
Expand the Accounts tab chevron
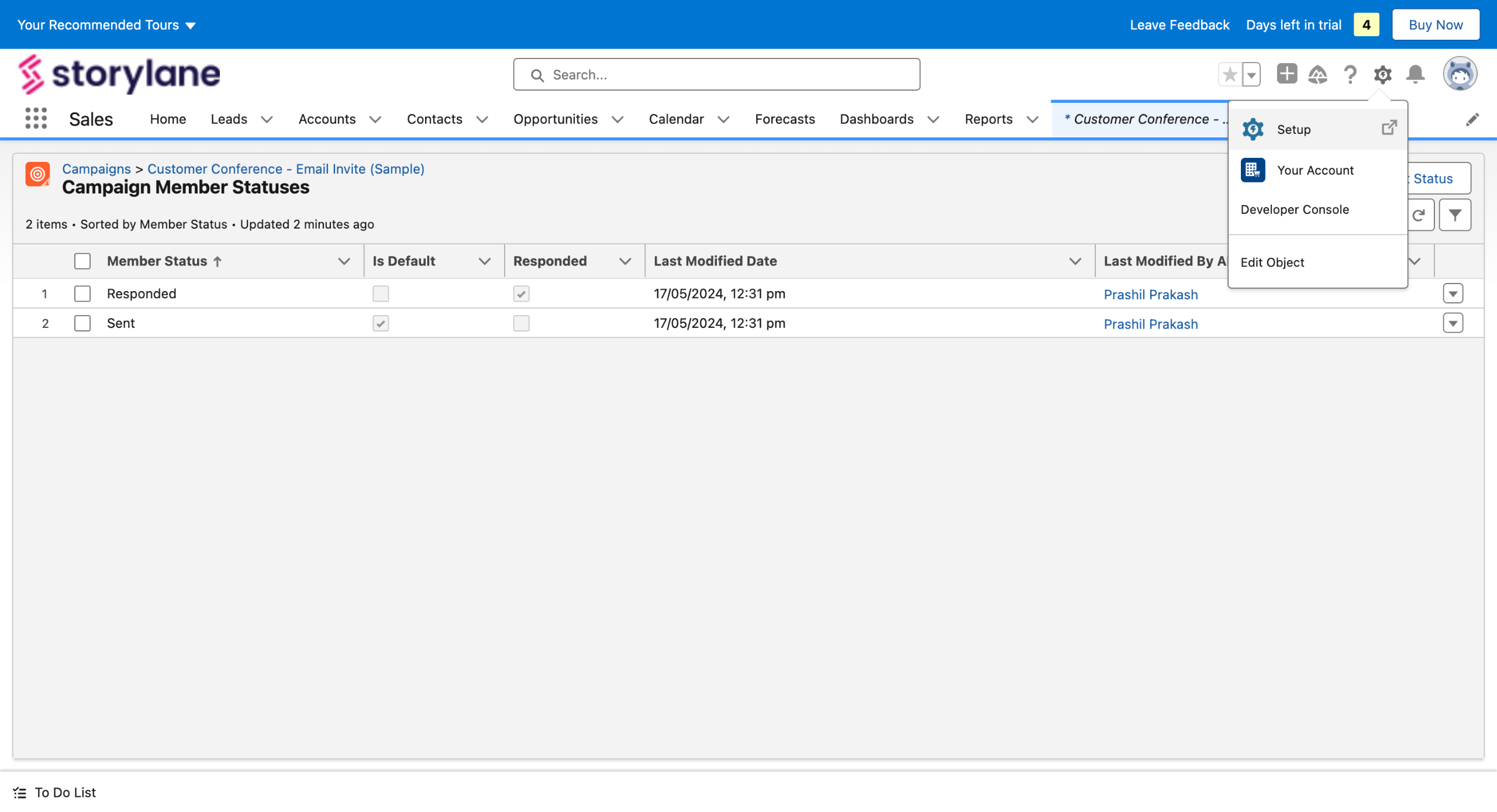coord(375,119)
